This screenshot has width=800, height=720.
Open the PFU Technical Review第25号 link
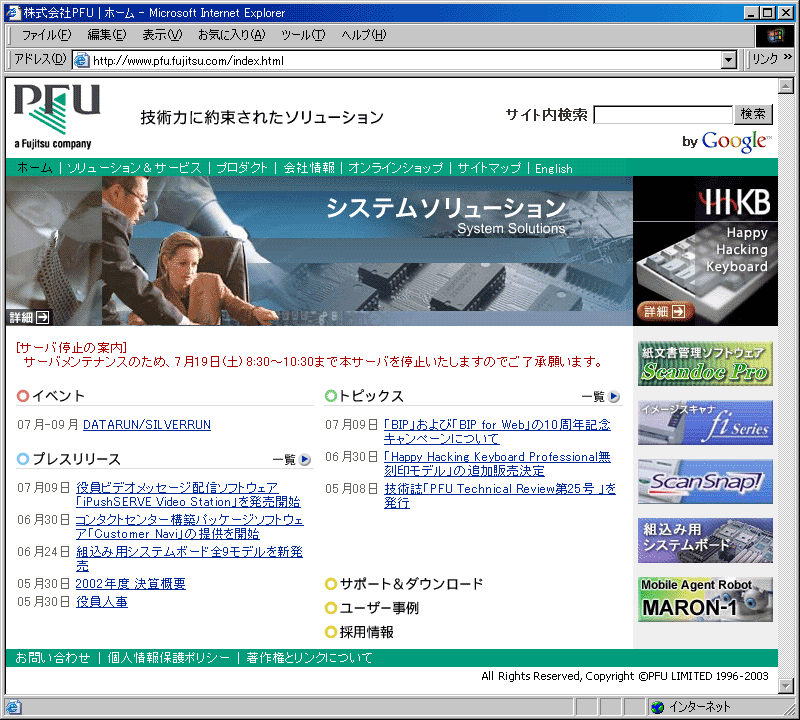500,495
